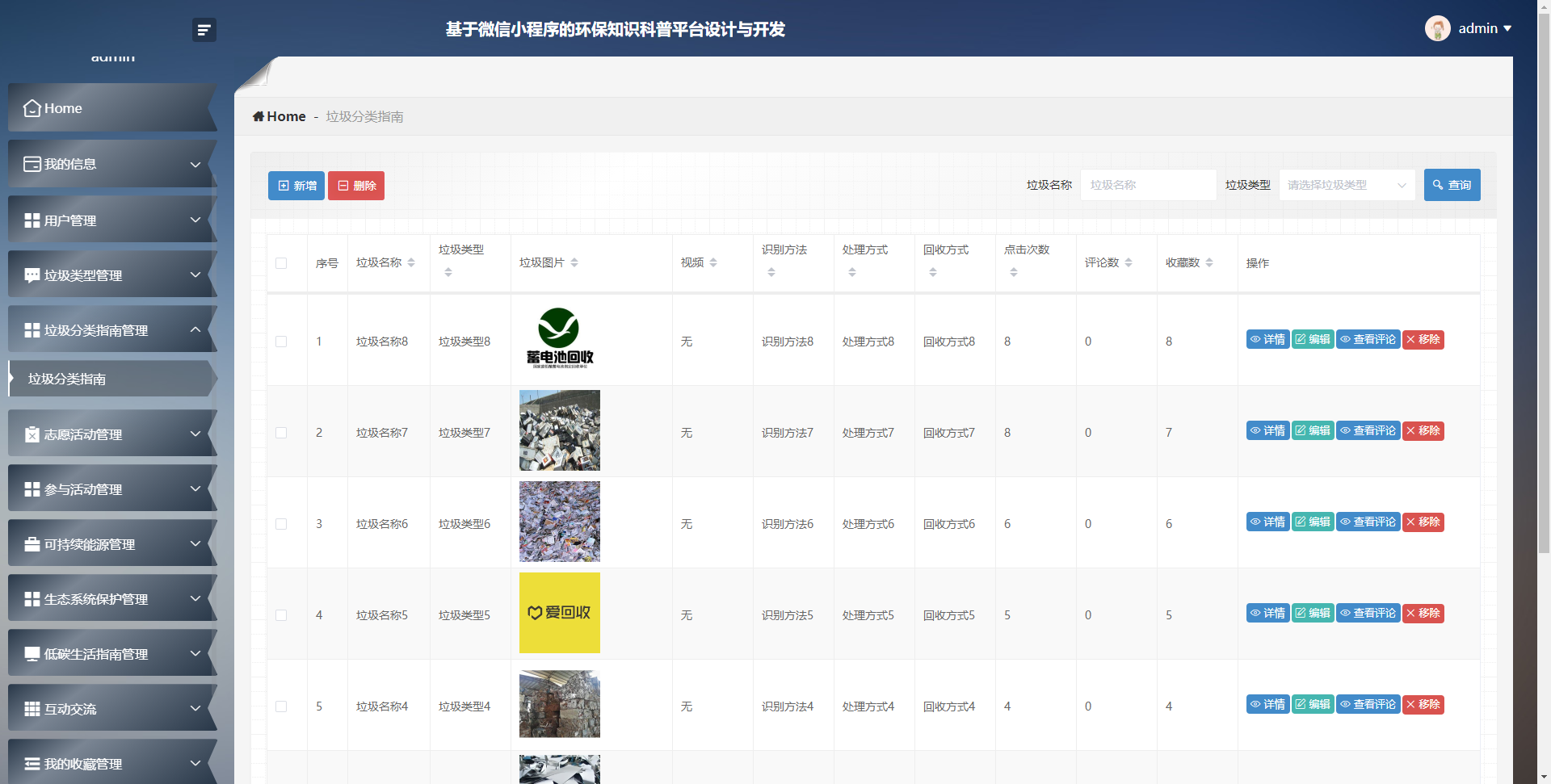
Task: Click the page vertical scrollbar
Action: 1544,283
